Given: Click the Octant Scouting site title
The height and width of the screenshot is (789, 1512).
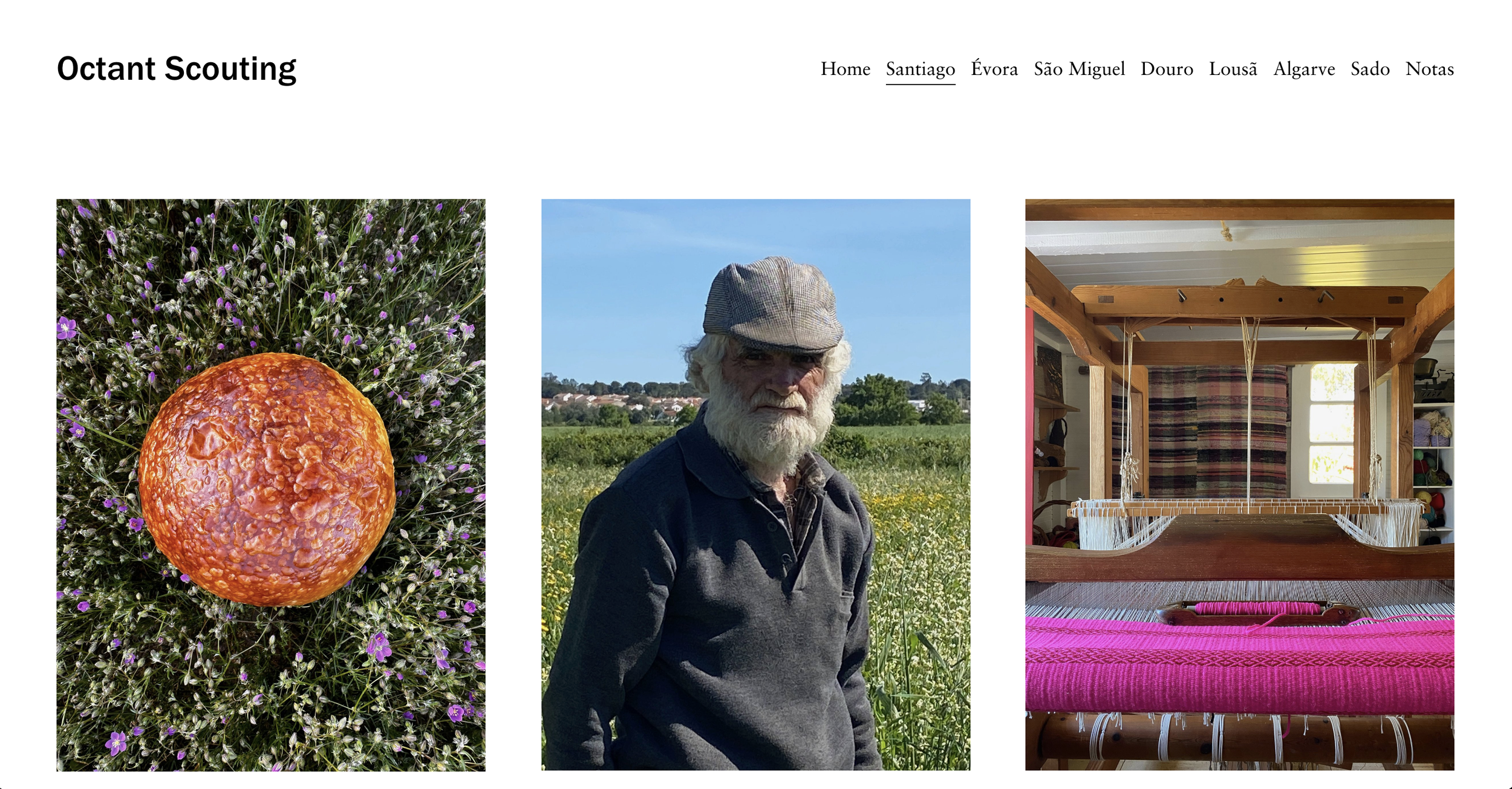Looking at the screenshot, I should [x=177, y=69].
